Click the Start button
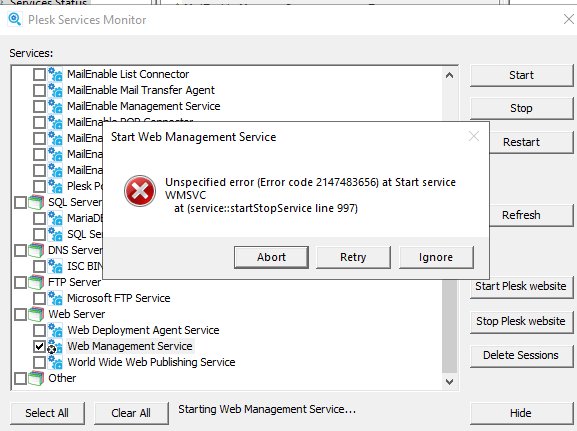This screenshot has width=577, height=431. point(521,75)
